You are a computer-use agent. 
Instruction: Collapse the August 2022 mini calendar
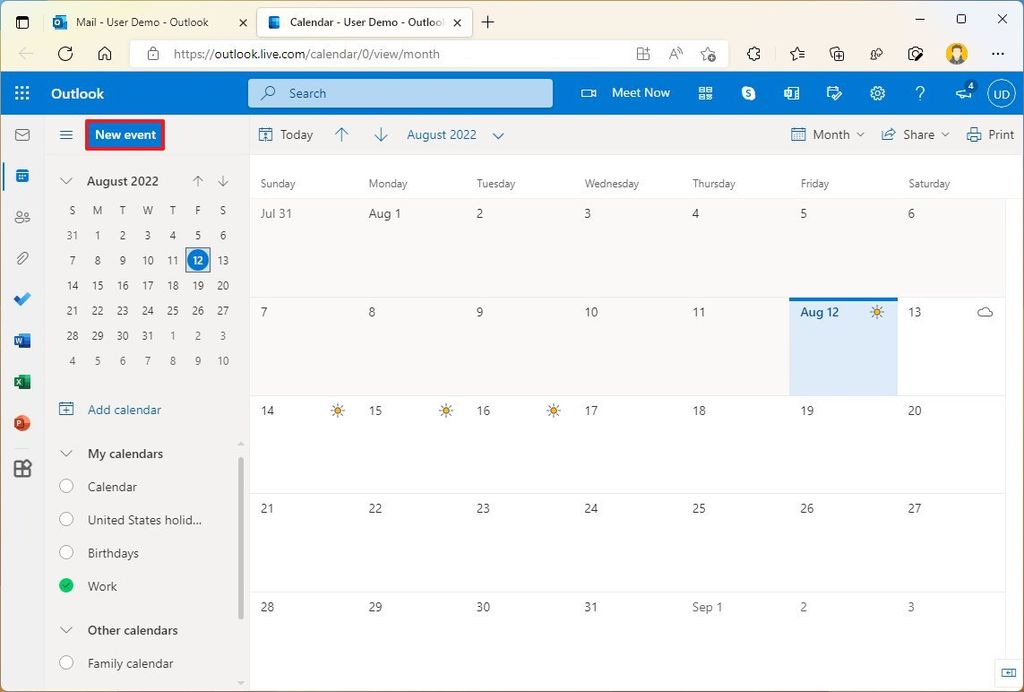(66, 181)
